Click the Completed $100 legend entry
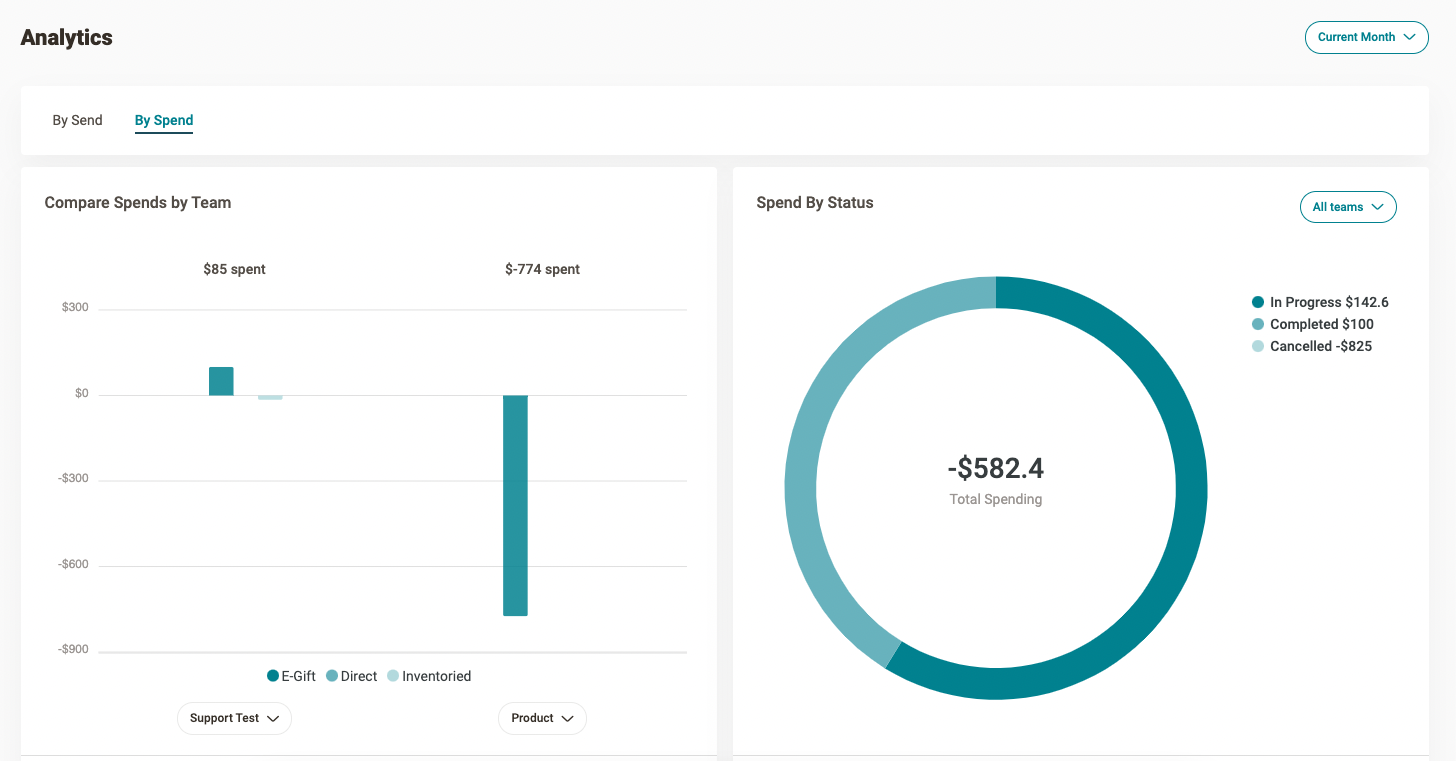Screen dimensions: 1456x761 click(1313, 324)
